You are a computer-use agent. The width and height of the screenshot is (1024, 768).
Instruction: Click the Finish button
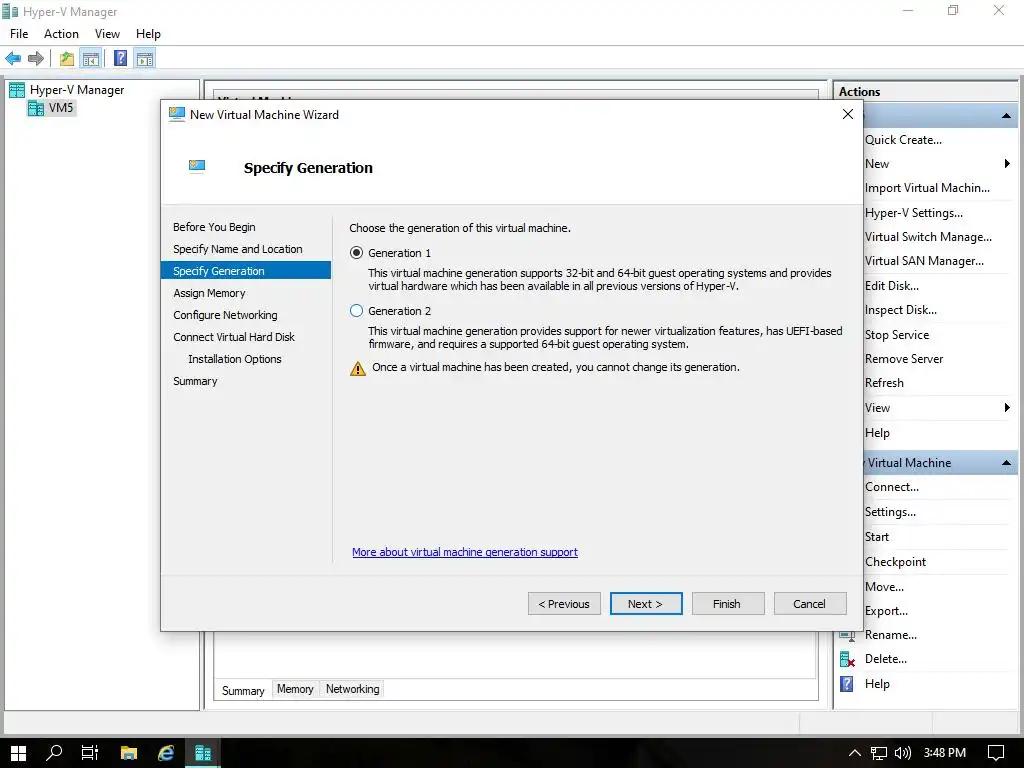(x=728, y=604)
